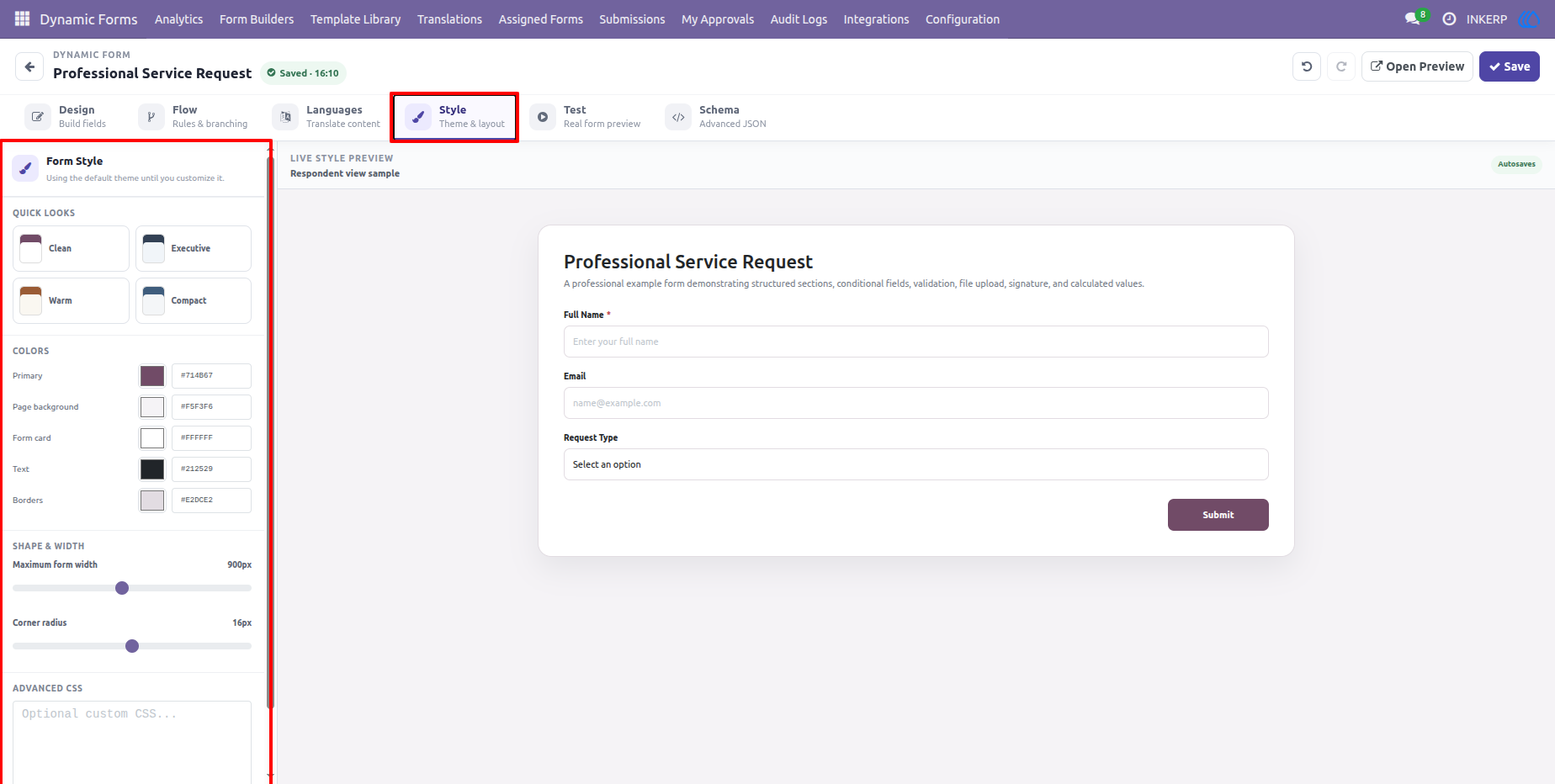Click the Saved 16:10 status badge
The width and height of the screenshot is (1555, 784).
(x=303, y=73)
